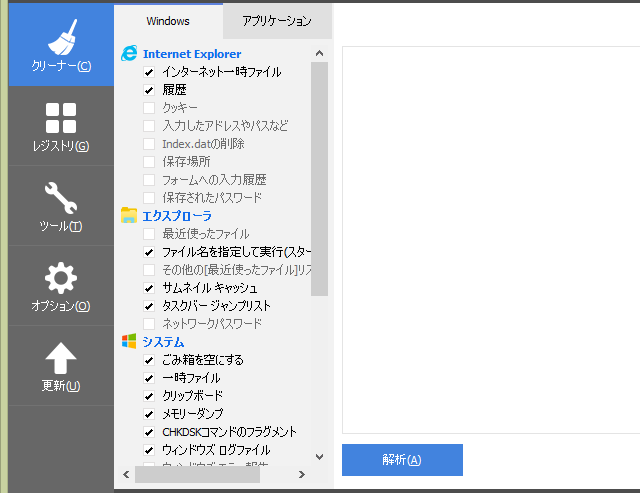Click the 解析(A) analyze button
This screenshot has width=640, height=493.
tap(402, 460)
